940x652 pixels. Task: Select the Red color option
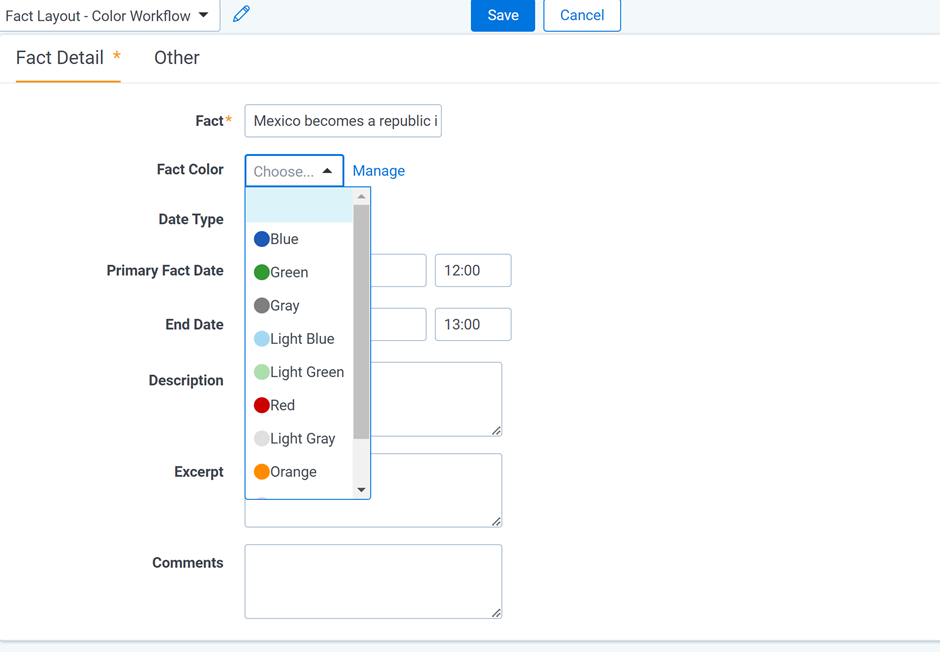299,406
